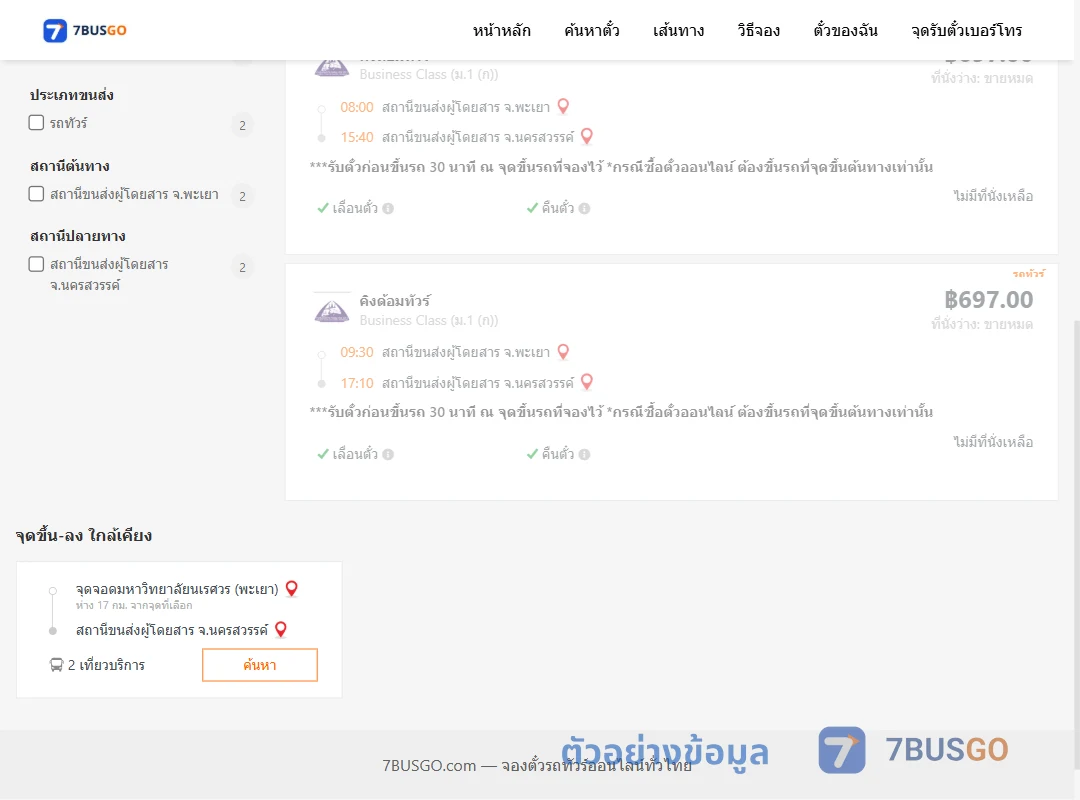This screenshot has width=1080, height=800.
Task: Click the count badge beside รถทัวร์ filter
Action: 242,125
